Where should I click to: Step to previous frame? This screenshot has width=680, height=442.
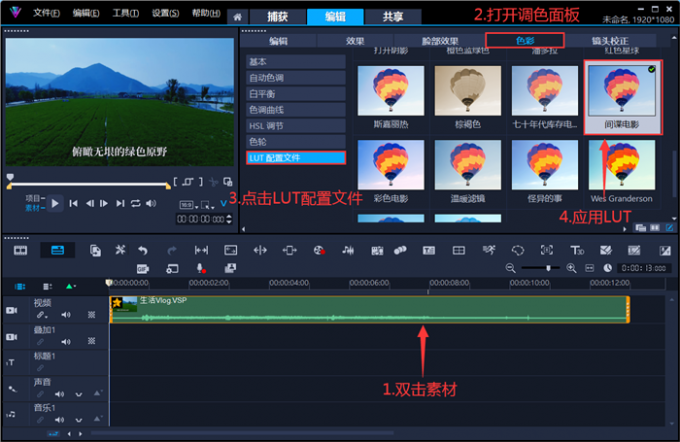90,203
